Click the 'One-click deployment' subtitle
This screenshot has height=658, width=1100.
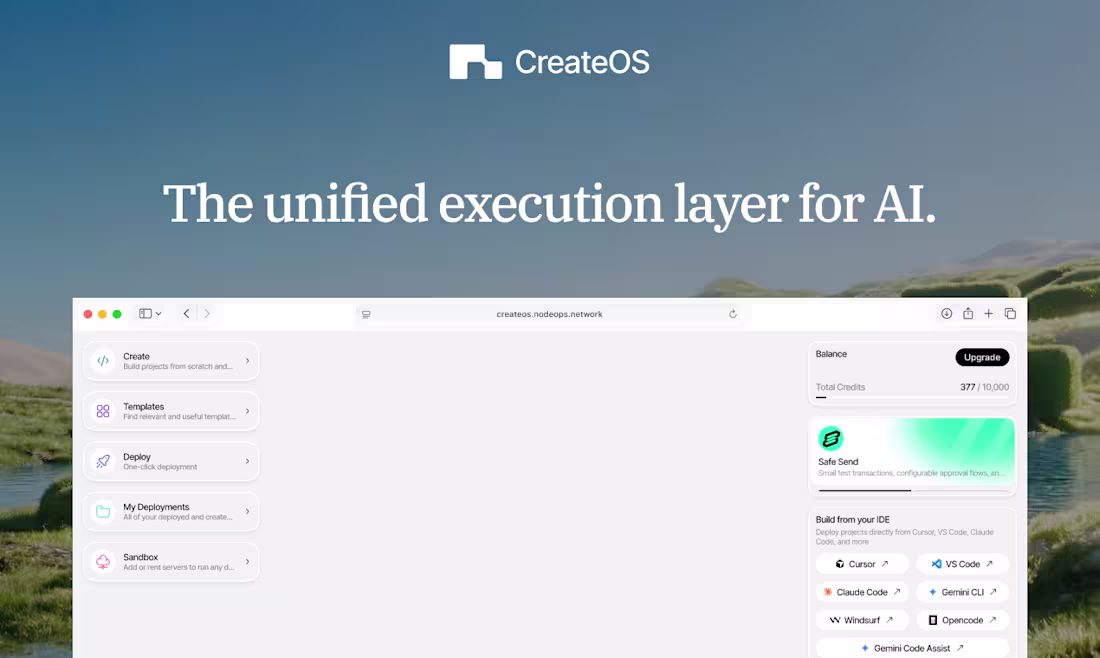coord(160,467)
